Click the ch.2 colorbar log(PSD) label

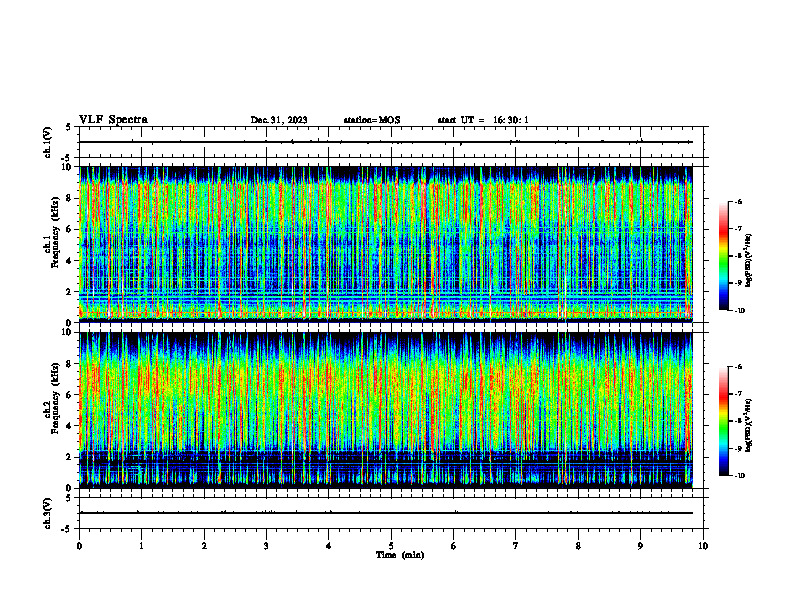coord(749,425)
